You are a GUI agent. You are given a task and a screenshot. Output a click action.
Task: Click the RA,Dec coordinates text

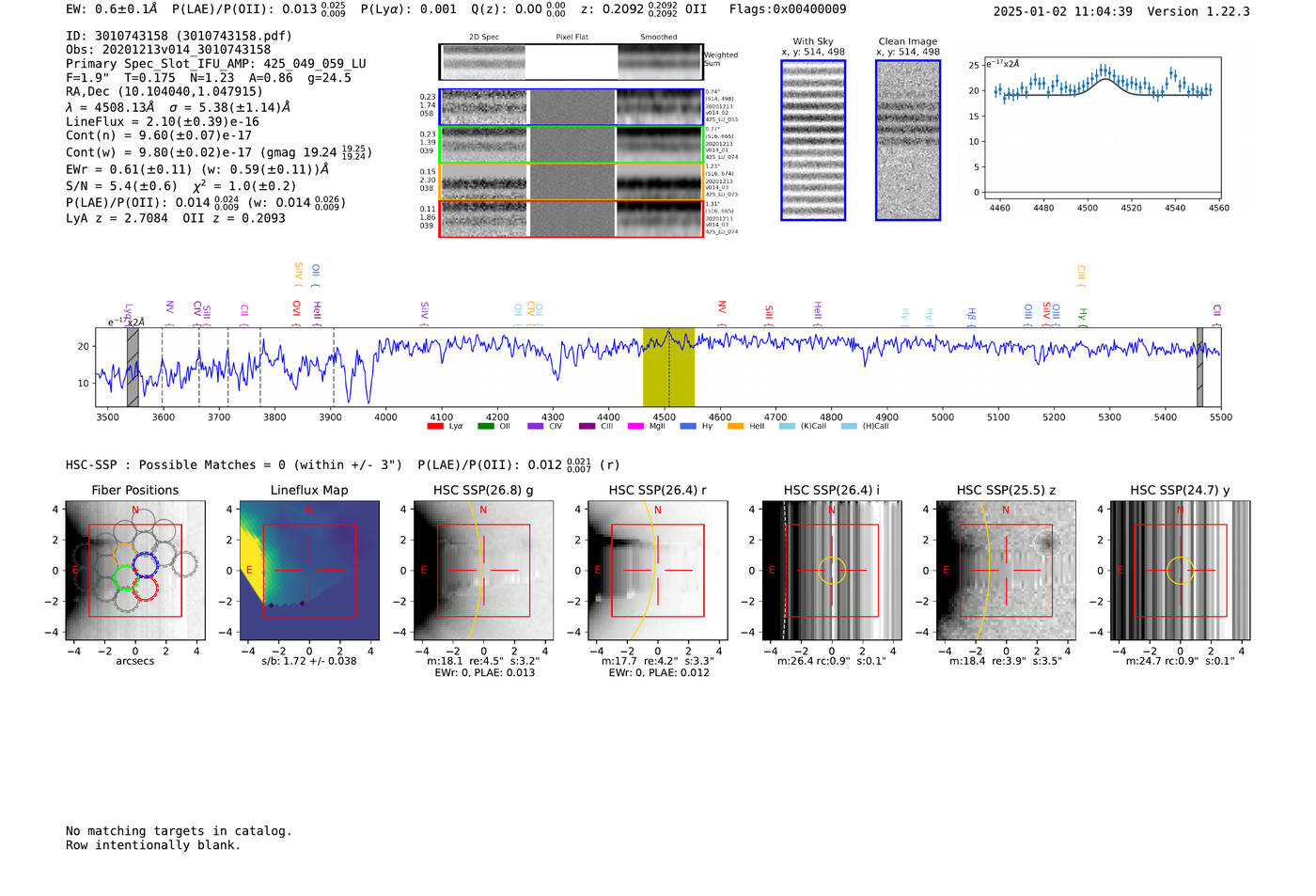point(164,92)
